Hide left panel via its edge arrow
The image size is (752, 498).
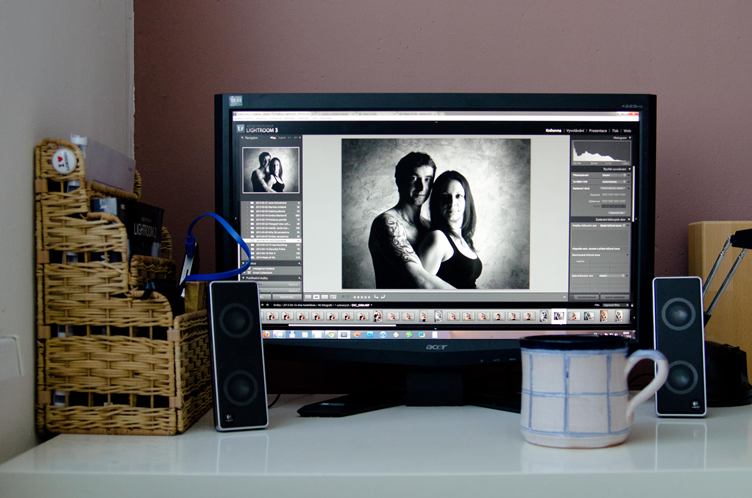pyautogui.click(x=235, y=218)
